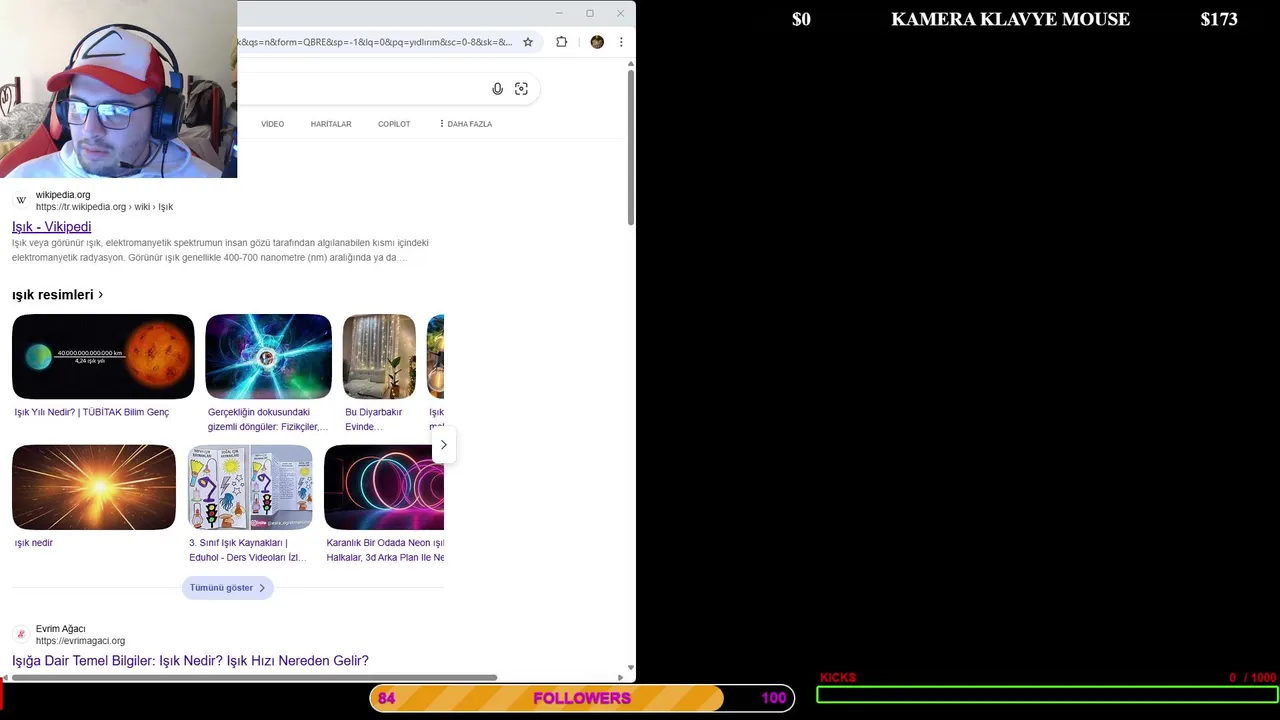The width and height of the screenshot is (1280, 720).
Task: Click the https://tr.wikipedia.org › wiki › Işık URL text
Action: [104, 207]
